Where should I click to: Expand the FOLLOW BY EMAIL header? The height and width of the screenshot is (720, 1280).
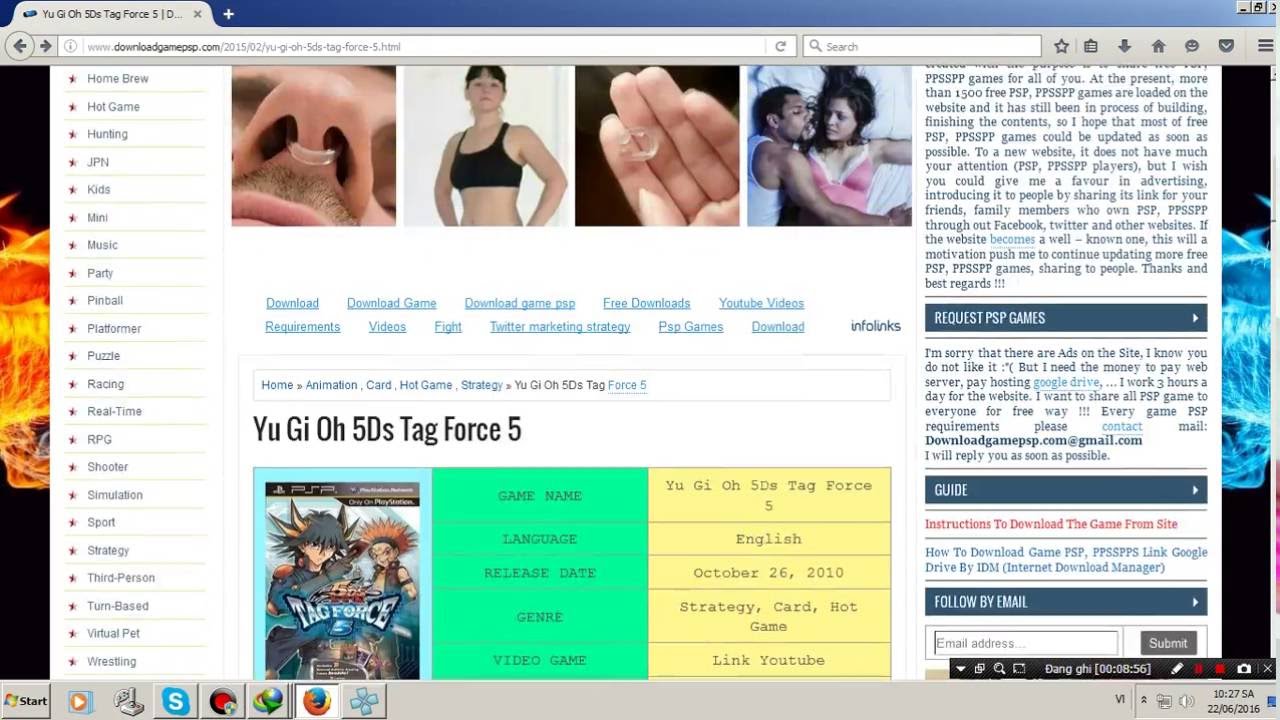tap(1066, 602)
